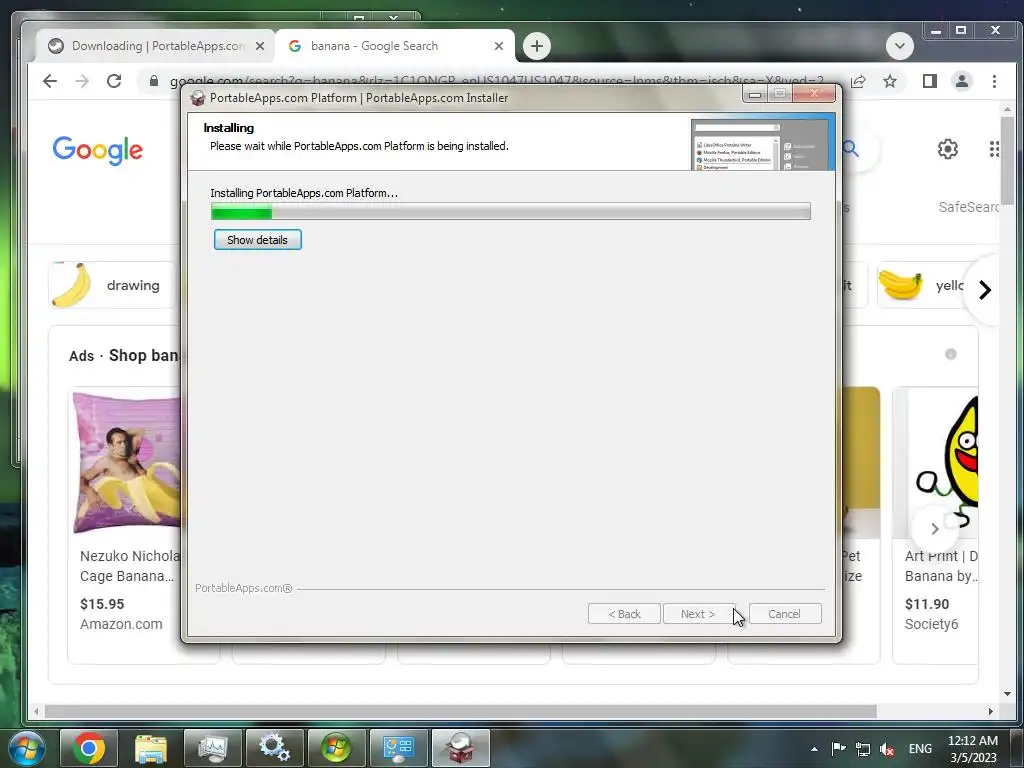Open the control panel app on taskbar
The width and height of the screenshot is (1024, 768).
point(398,748)
